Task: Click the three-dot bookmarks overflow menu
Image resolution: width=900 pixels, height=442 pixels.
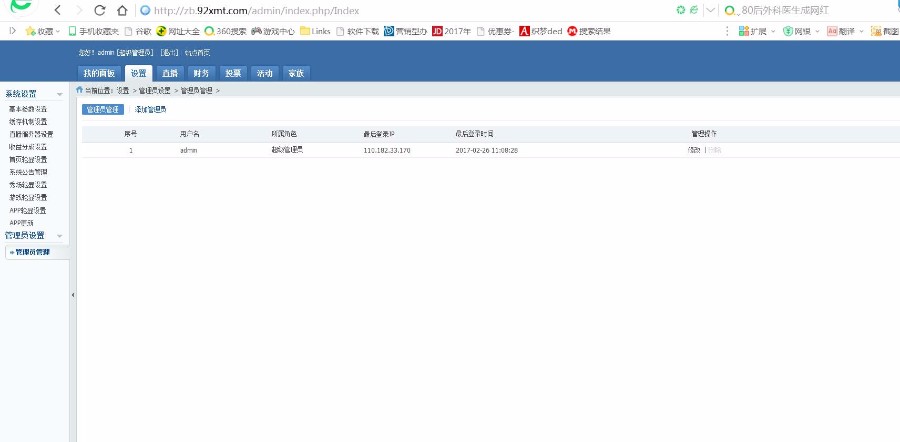Action: 727,31
